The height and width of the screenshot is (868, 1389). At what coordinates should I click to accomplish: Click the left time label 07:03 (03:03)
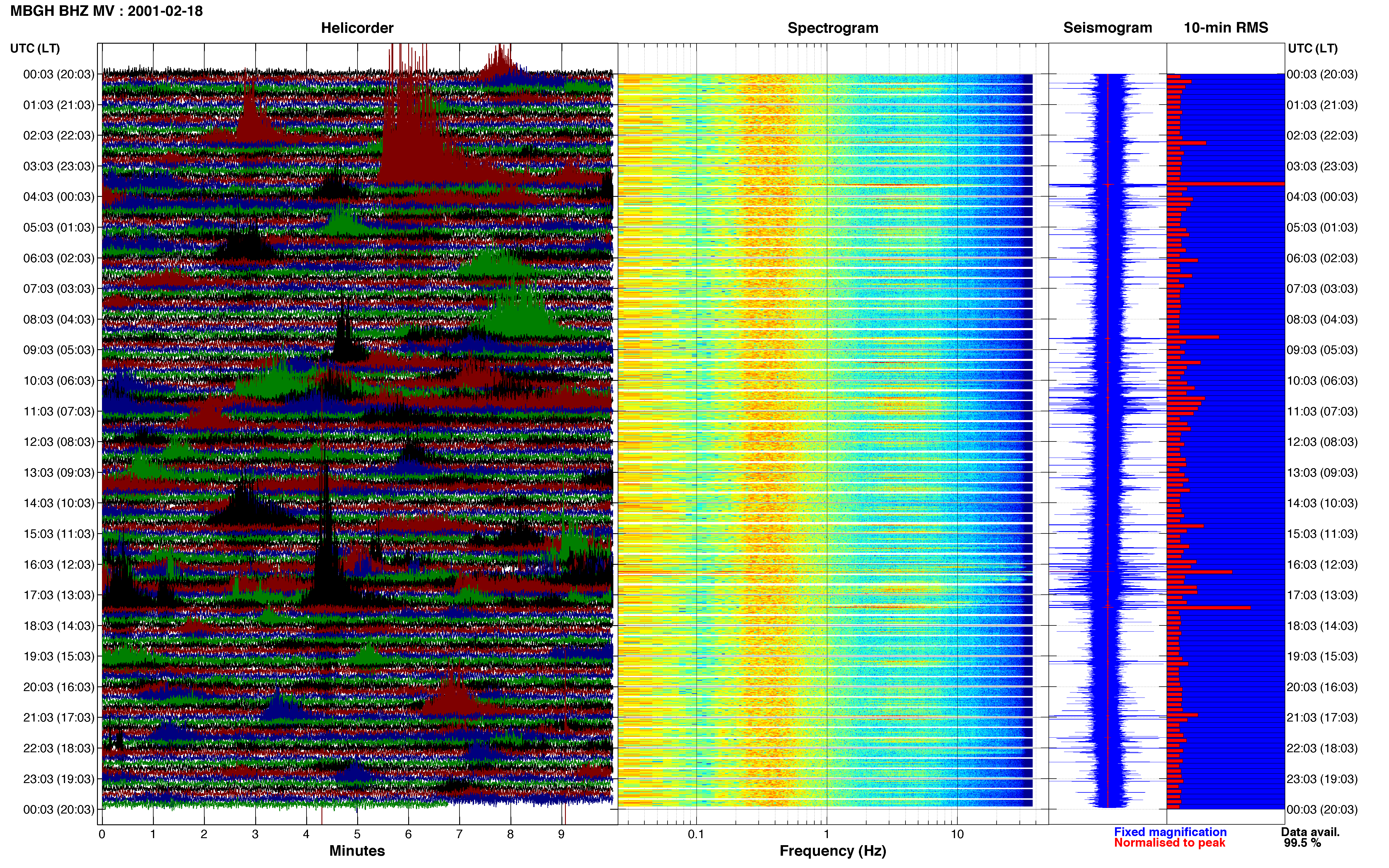[x=59, y=289]
